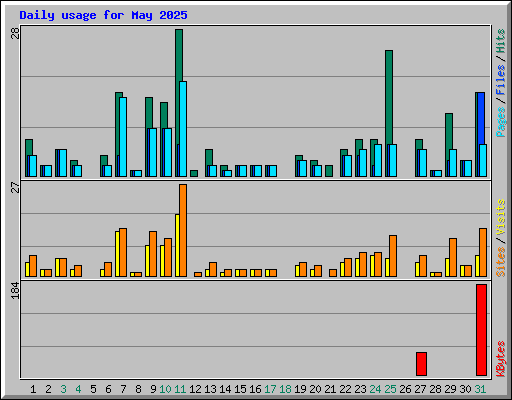Click the orange Sites bar on day 29
The width and height of the screenshot is (512, 400).
453,257
